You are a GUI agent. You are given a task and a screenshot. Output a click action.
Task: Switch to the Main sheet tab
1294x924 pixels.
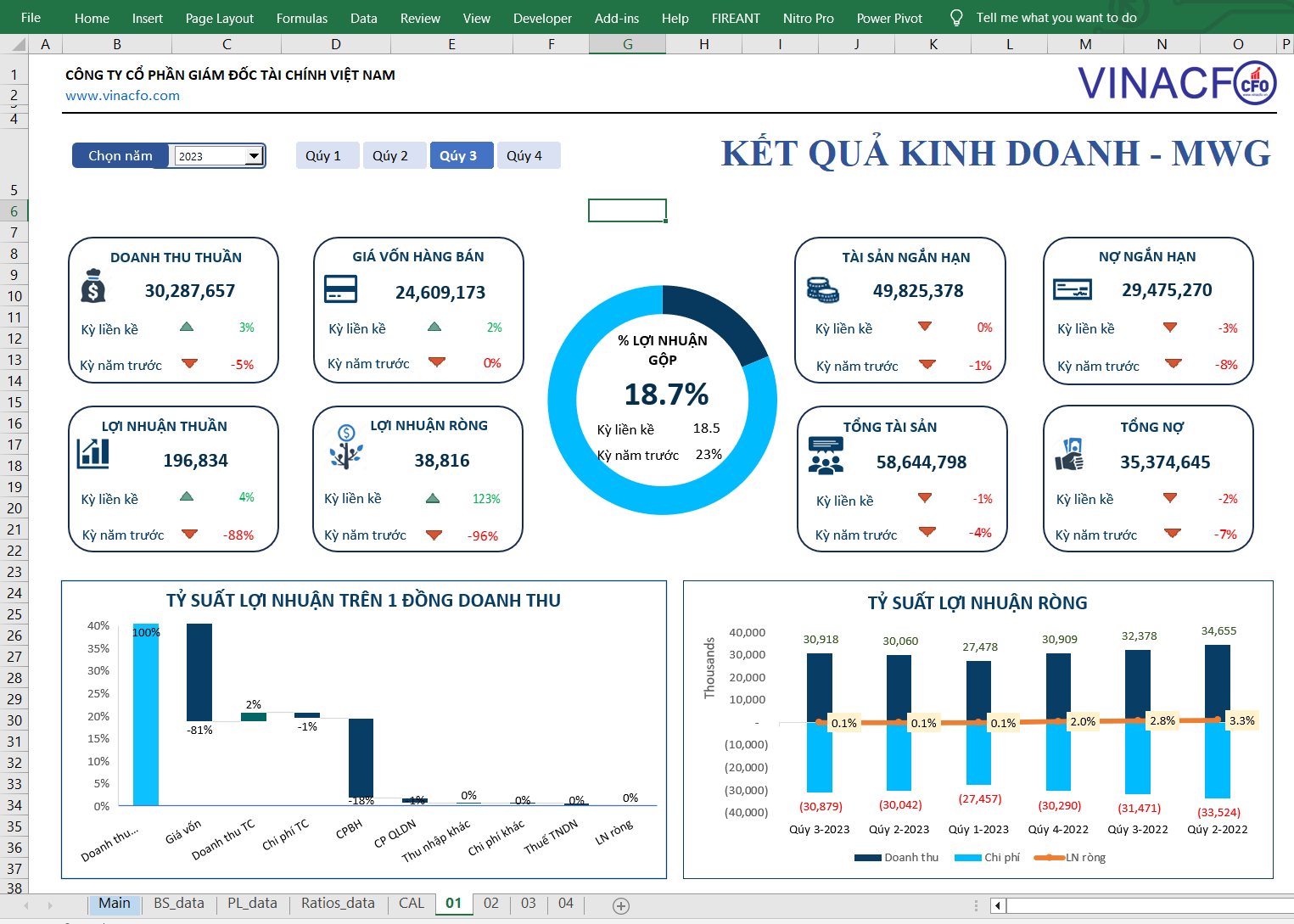pyautogui.click(x=115, y=904)
